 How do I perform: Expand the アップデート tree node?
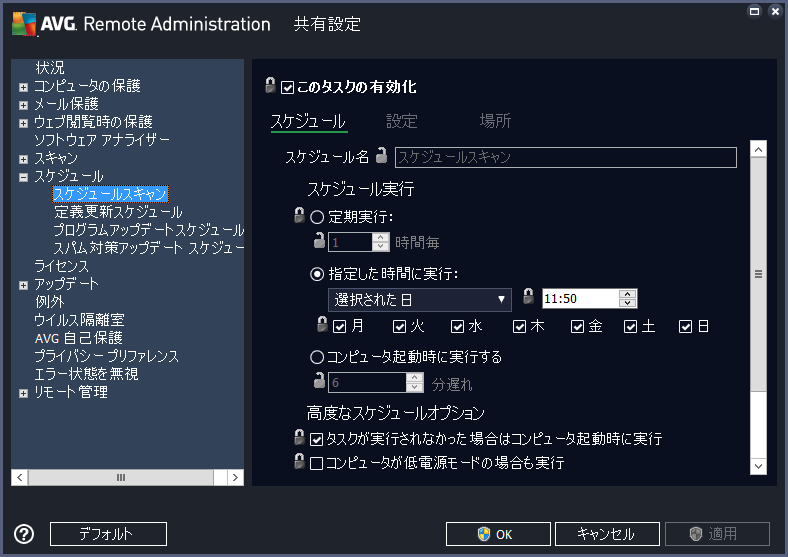[23, 286]
